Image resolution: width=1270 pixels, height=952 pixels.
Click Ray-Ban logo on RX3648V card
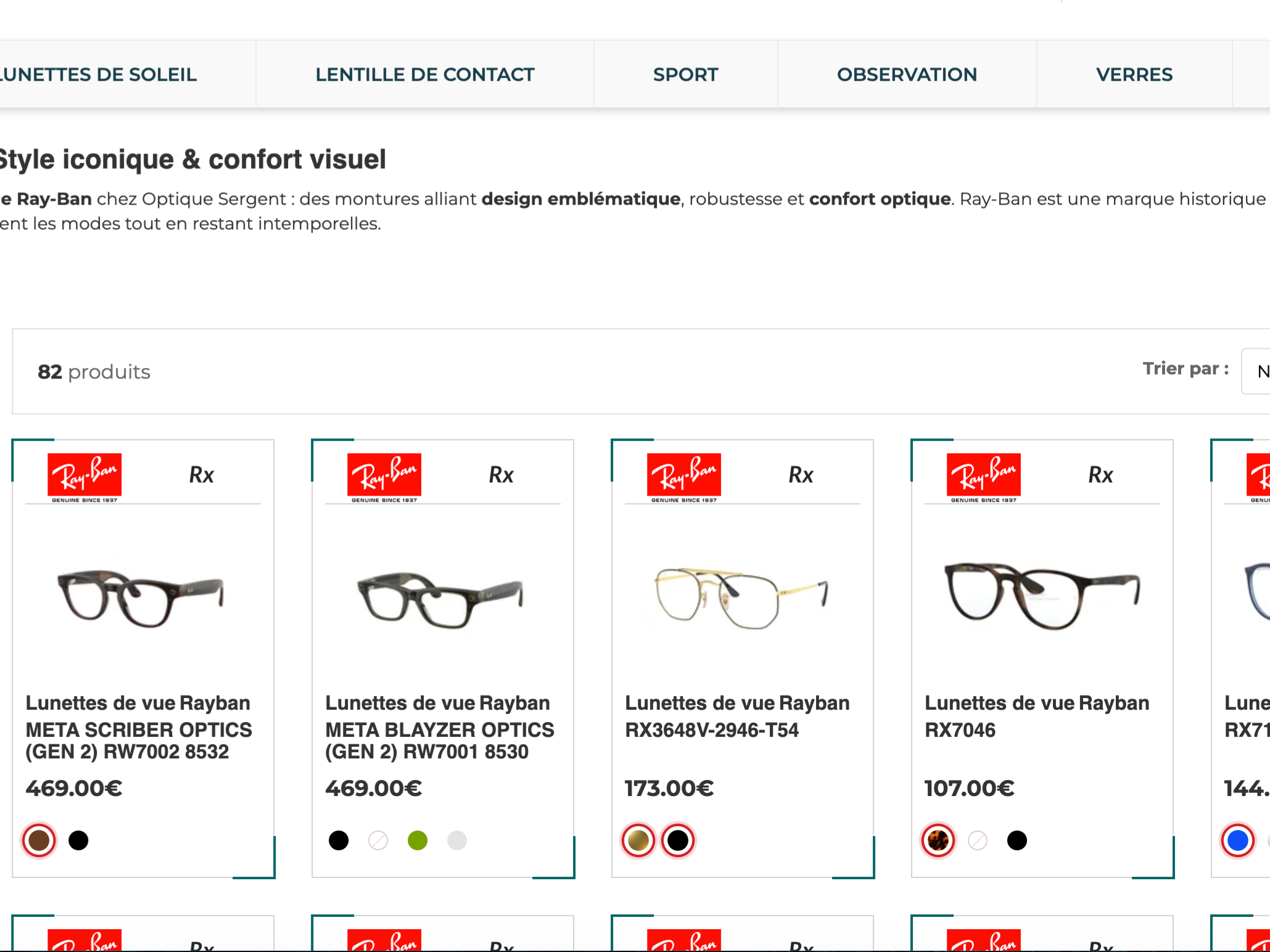click(x=684, y=478)
